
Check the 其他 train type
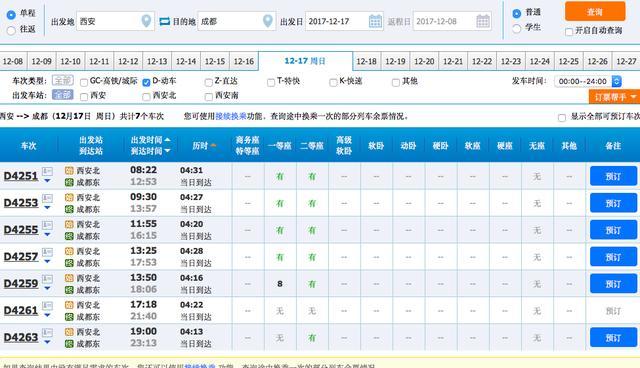coord(395,83)
